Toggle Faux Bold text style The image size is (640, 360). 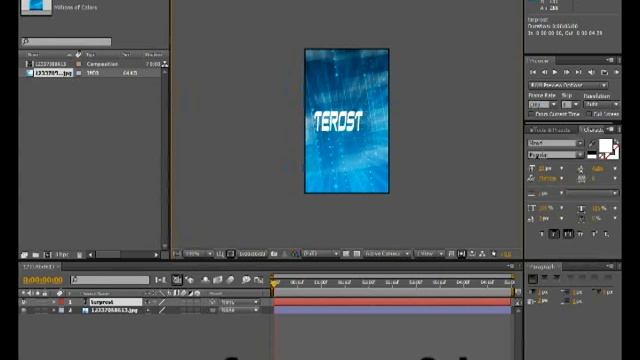542,234
